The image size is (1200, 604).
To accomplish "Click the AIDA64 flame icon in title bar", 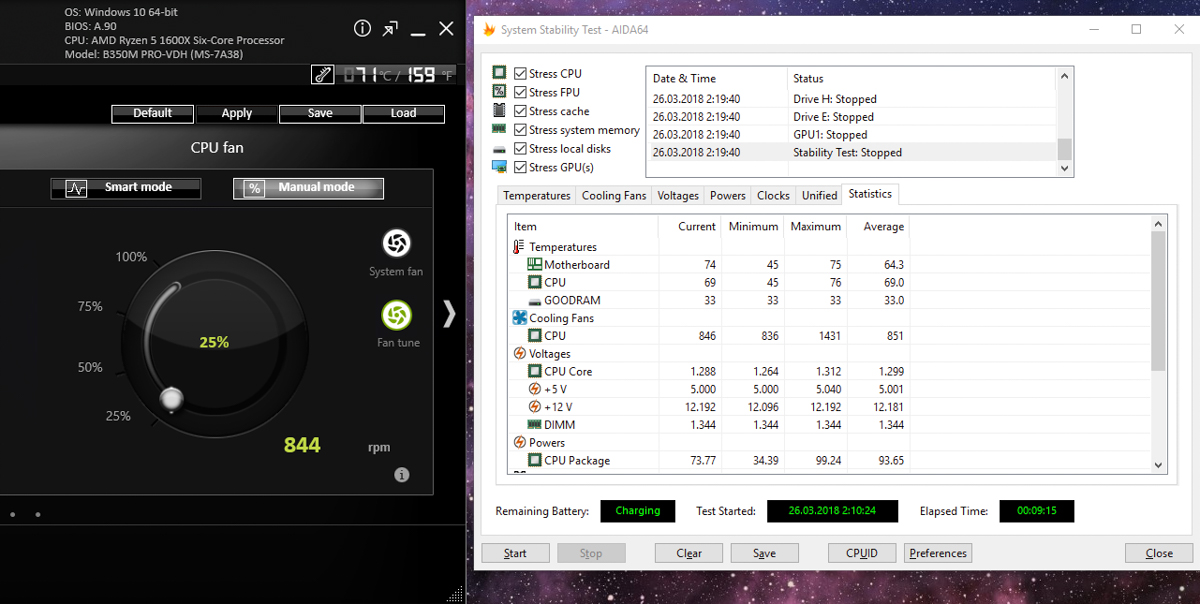I will point(488,30).
